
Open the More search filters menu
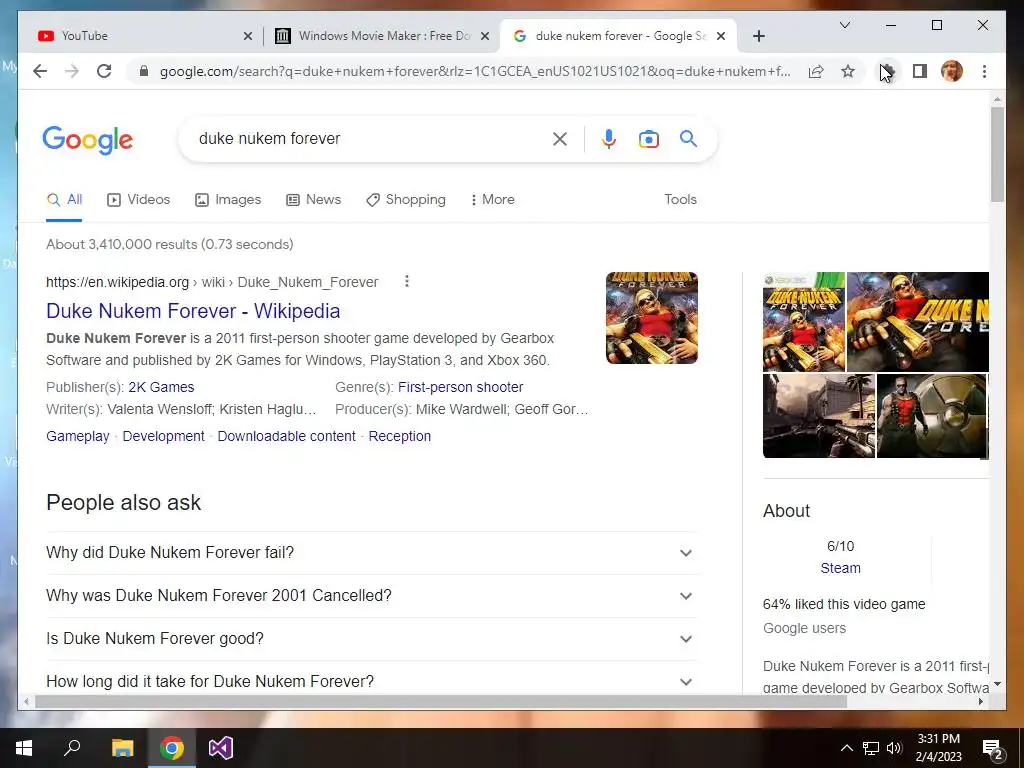492,199
